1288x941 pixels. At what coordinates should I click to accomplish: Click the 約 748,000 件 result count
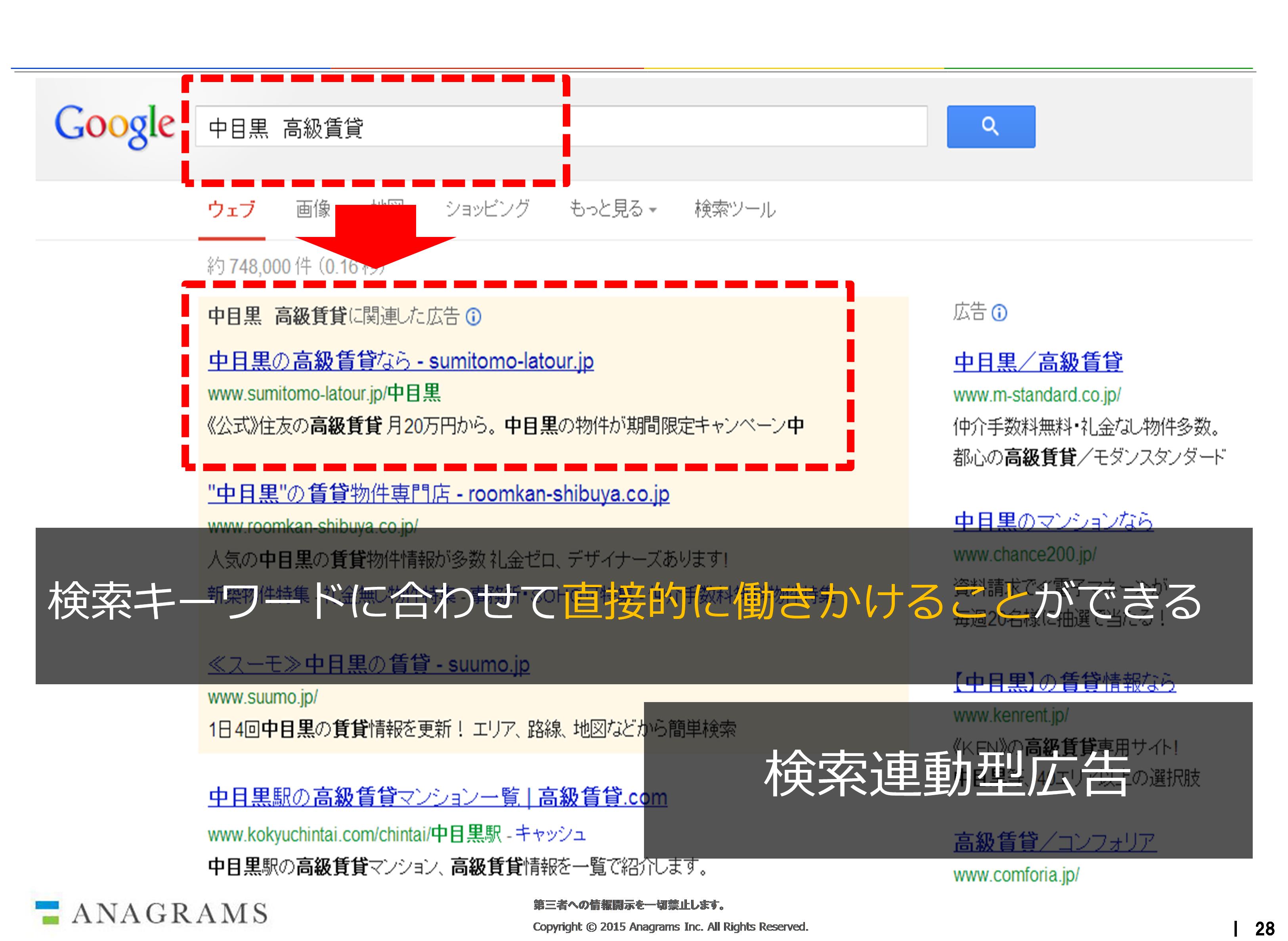tap(259, 266)
